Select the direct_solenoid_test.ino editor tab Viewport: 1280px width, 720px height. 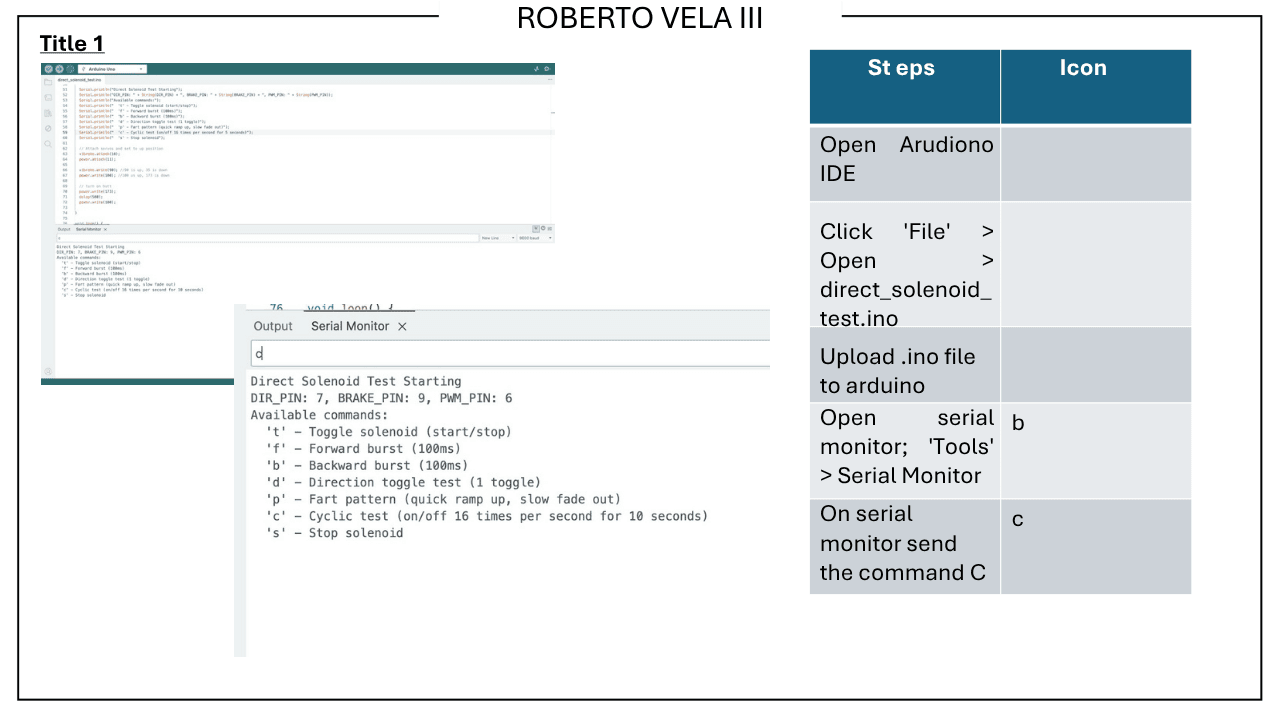(79, 80)
